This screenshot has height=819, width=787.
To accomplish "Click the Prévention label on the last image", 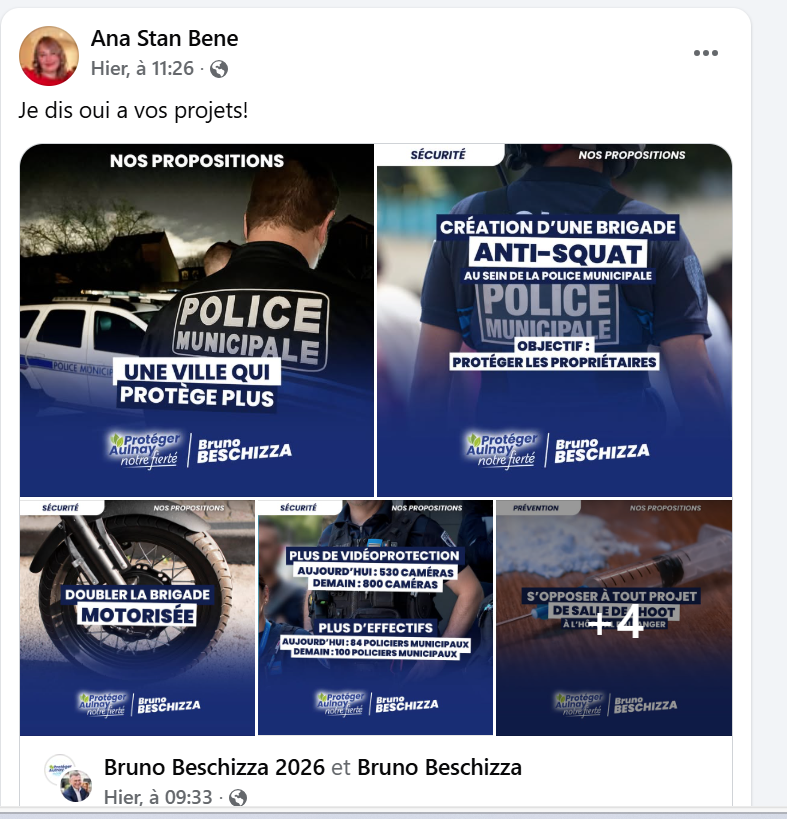I will tap(535, 508).
